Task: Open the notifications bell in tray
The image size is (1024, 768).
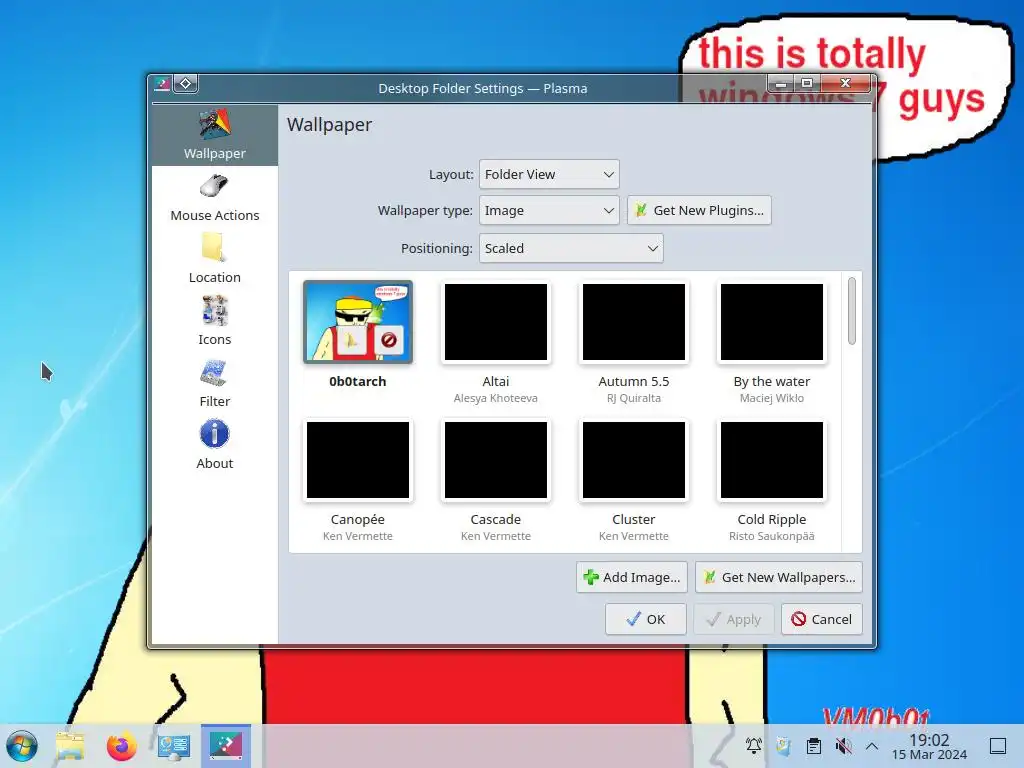Action: [754, 746]
